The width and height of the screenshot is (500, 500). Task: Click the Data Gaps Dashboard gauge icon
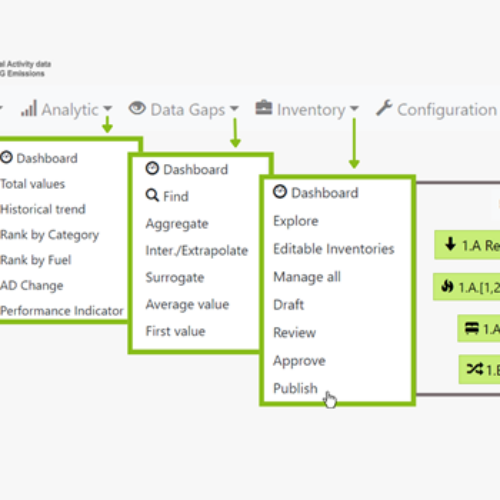pos(152,169)
